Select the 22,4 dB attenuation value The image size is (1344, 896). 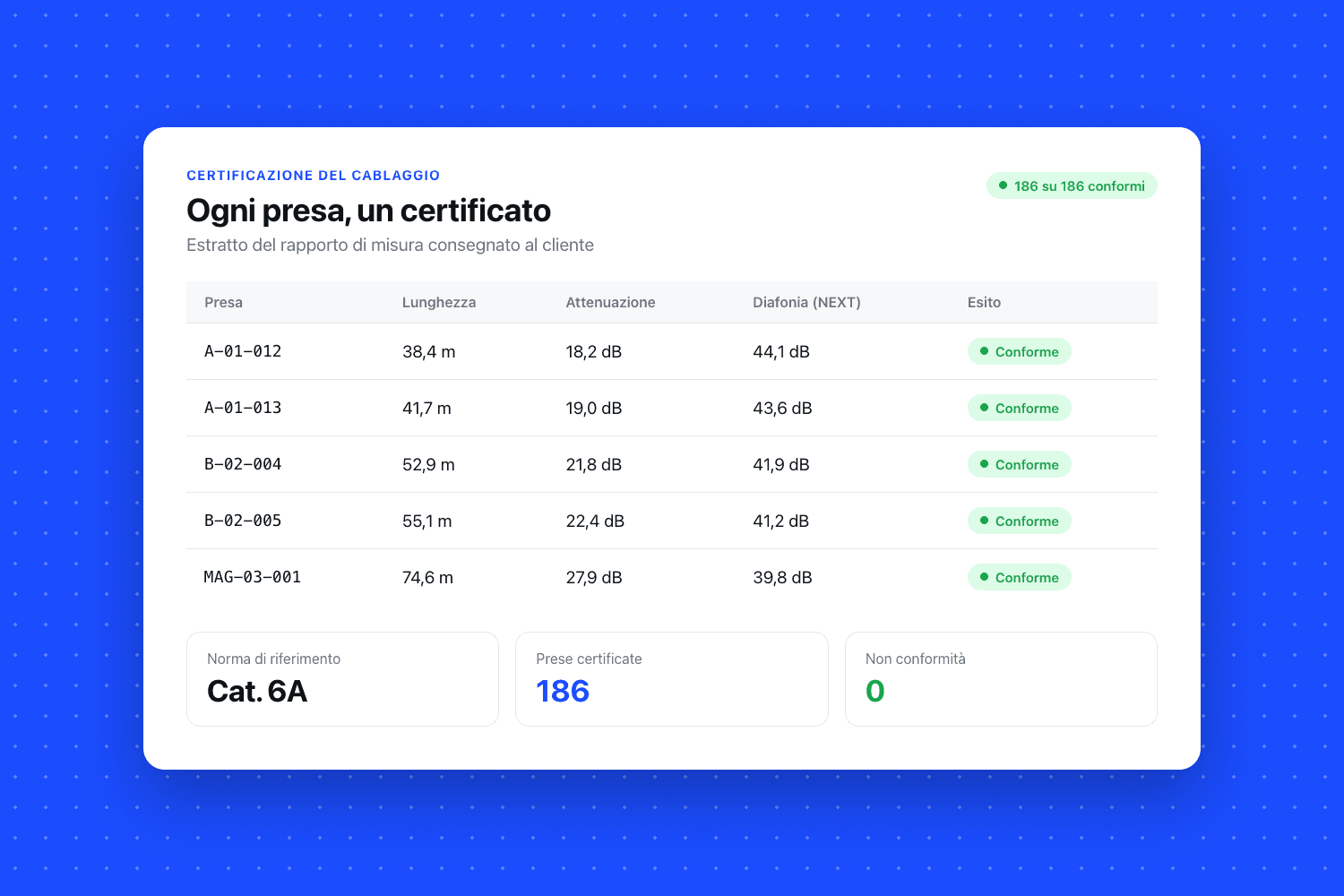click(x=595, y=521)
